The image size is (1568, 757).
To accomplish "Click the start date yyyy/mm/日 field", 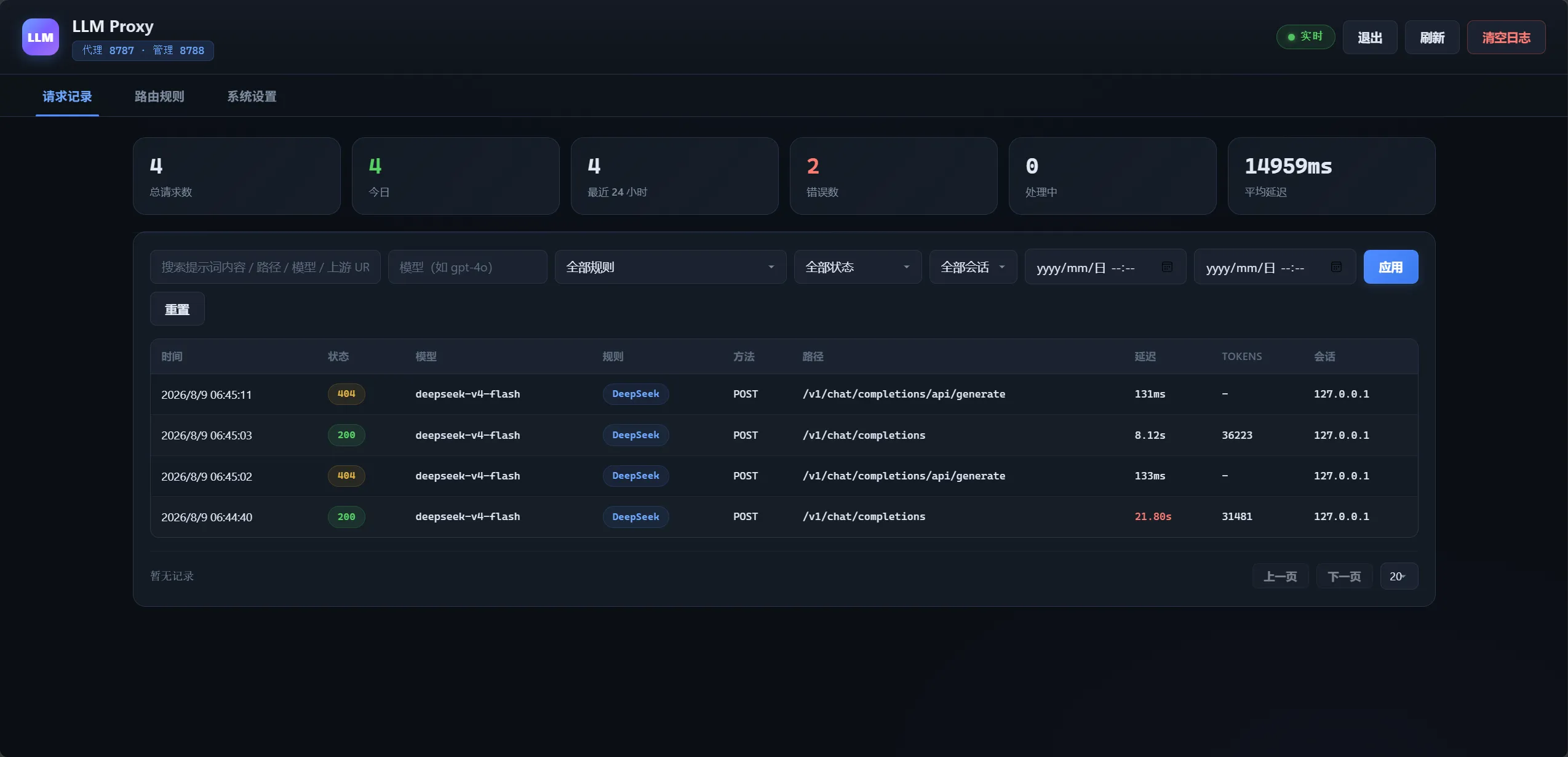I will [x=1105, y=267].
